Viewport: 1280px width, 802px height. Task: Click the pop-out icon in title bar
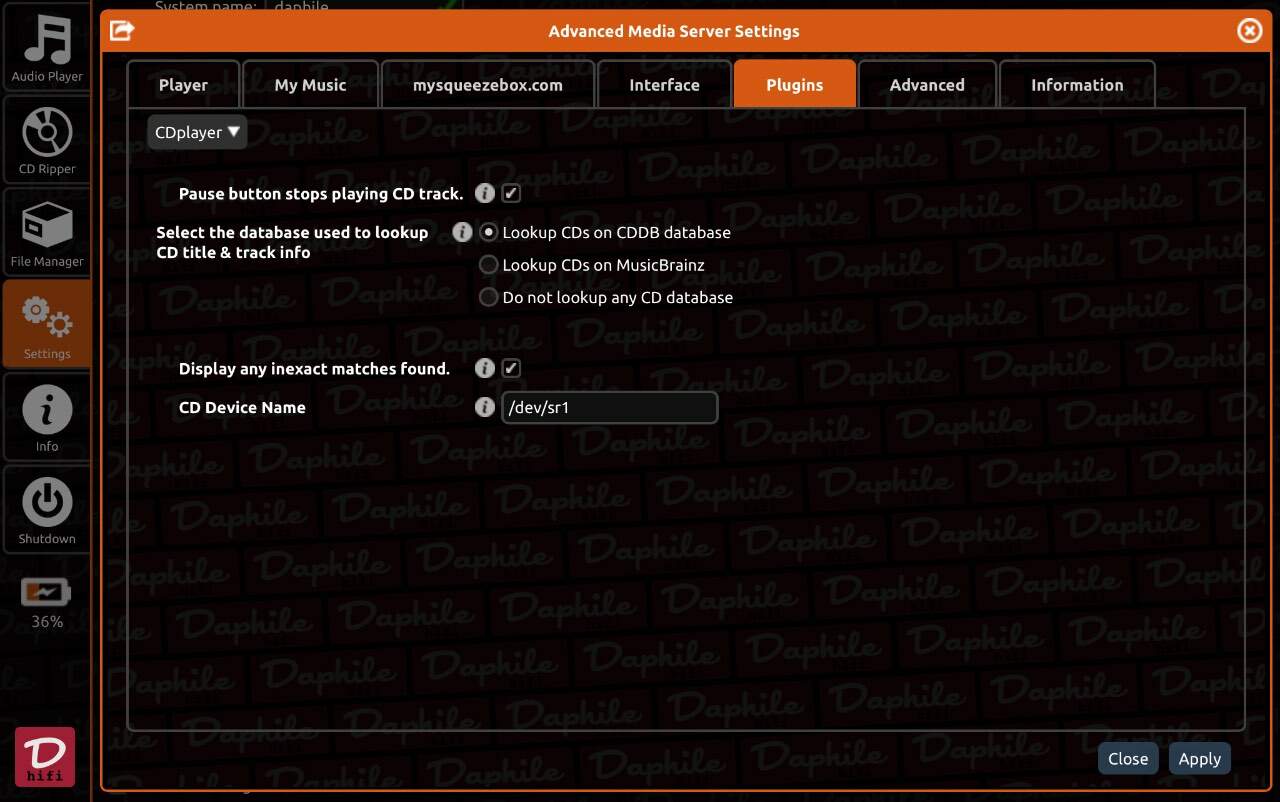122,31
